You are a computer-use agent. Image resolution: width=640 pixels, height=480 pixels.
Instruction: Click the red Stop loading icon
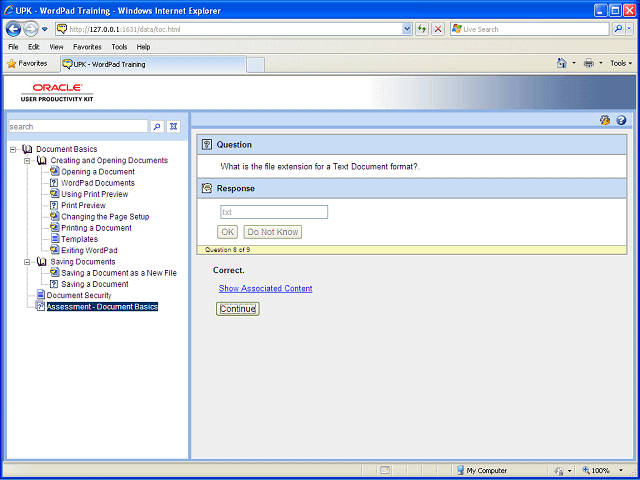438,29
